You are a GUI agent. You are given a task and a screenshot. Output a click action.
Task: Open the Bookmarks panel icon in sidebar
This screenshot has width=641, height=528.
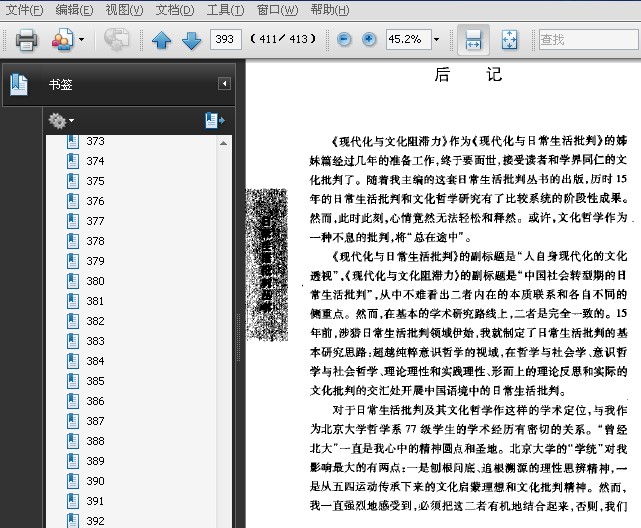[19, 85]
